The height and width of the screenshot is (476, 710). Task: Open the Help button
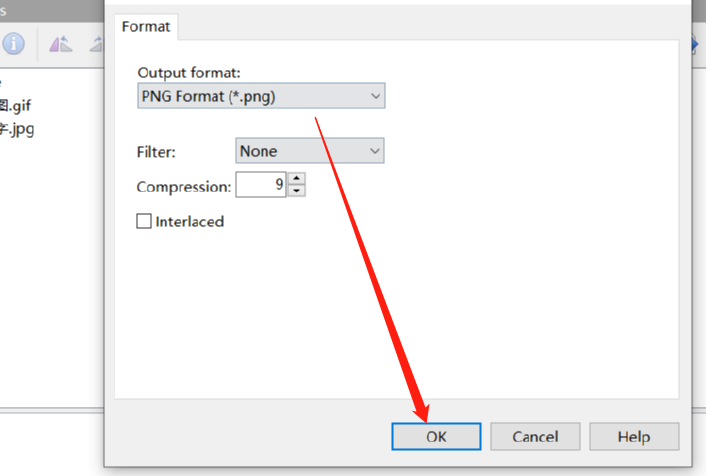(634, 437)
